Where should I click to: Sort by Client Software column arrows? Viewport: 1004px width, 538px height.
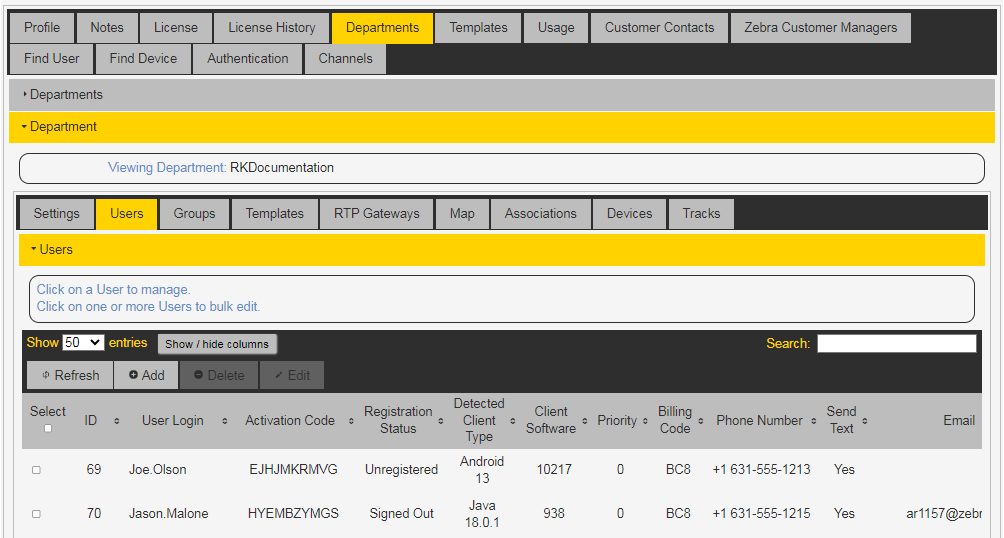tap(585, 421)
